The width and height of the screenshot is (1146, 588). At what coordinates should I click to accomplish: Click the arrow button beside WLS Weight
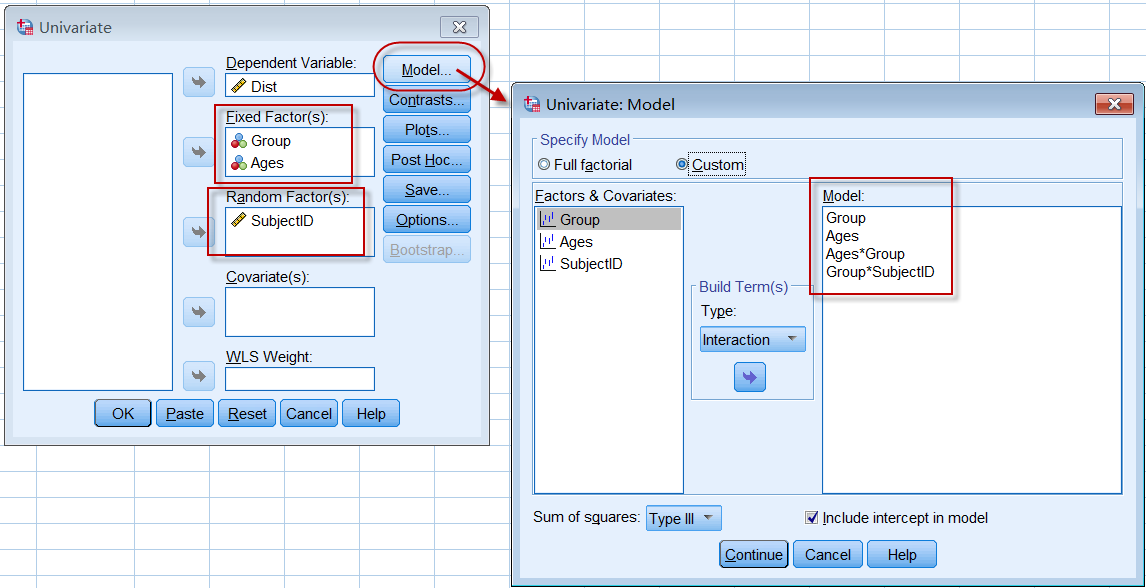coord(199,376)
